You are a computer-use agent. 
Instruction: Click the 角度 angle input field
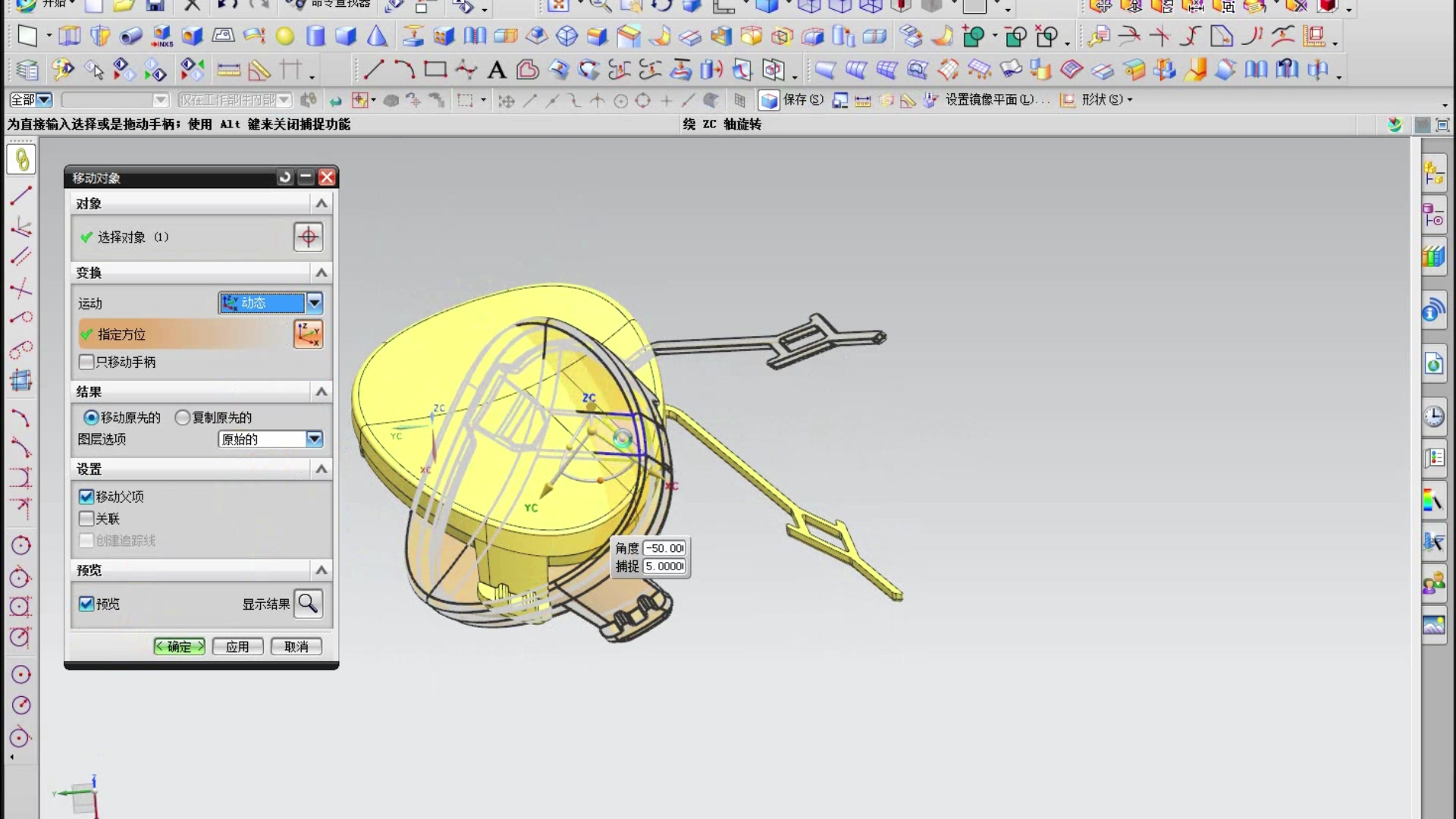point(664,548)
